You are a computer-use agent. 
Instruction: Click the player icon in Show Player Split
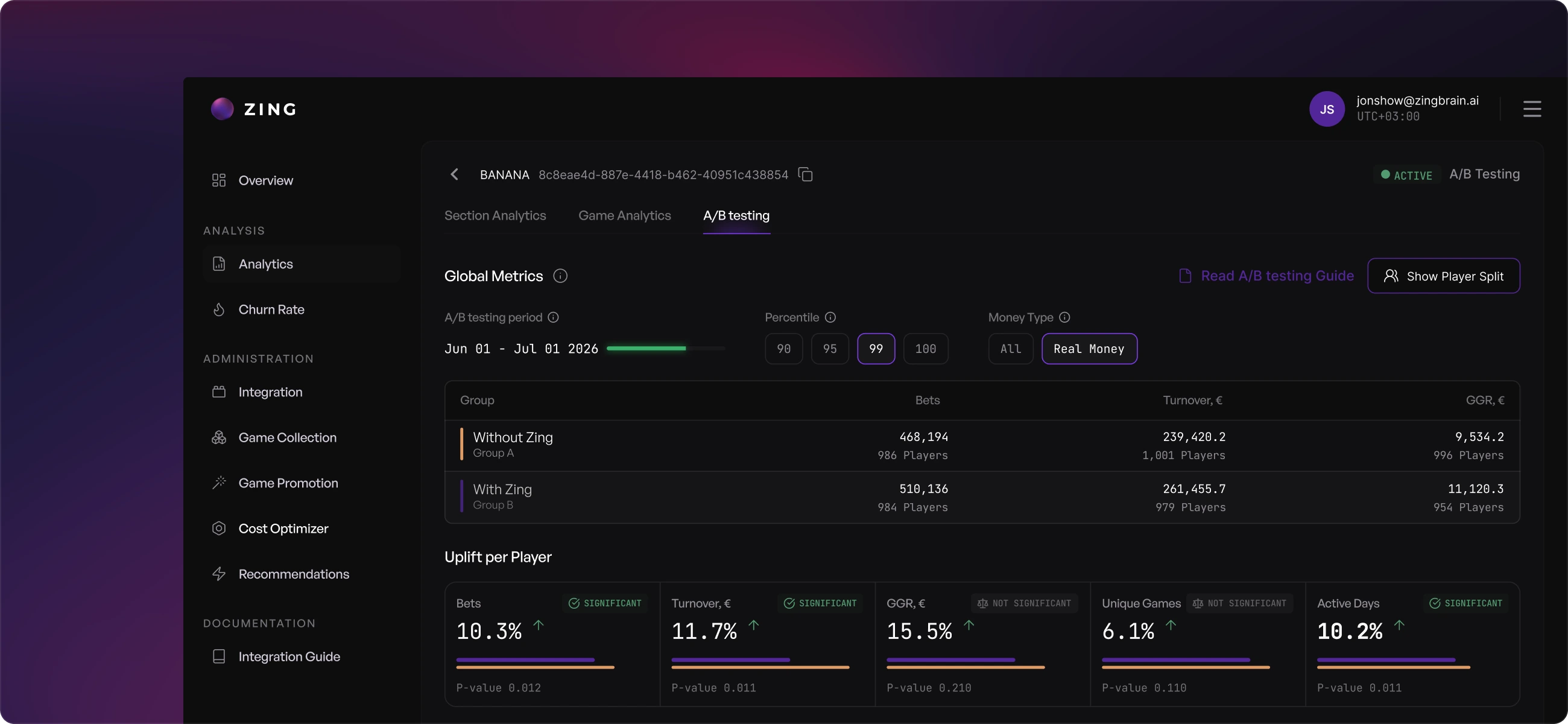pos(1390,276)
